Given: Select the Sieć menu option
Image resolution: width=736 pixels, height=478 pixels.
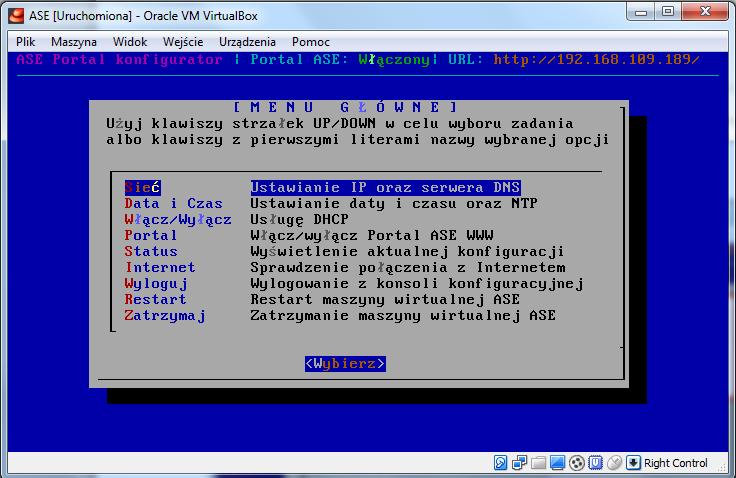Looking at the screenshot, I should pos(142,187).
